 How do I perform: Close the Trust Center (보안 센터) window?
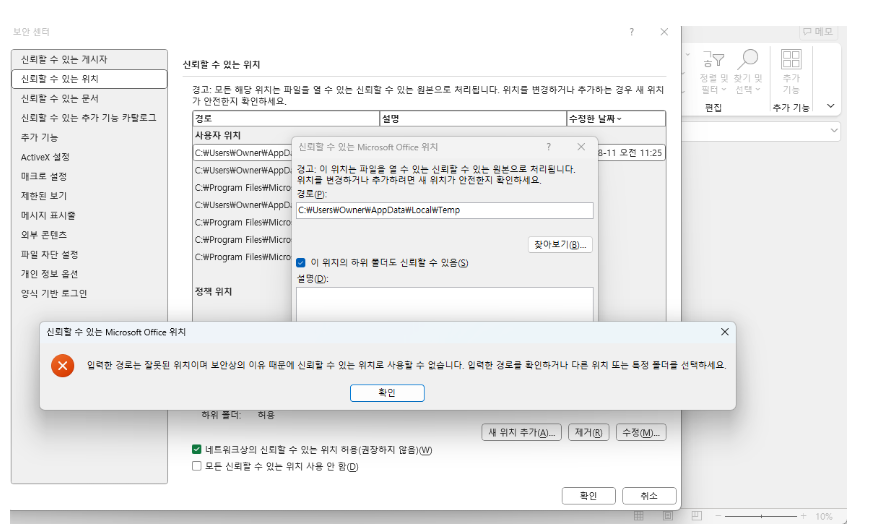[x=664, y=32]
